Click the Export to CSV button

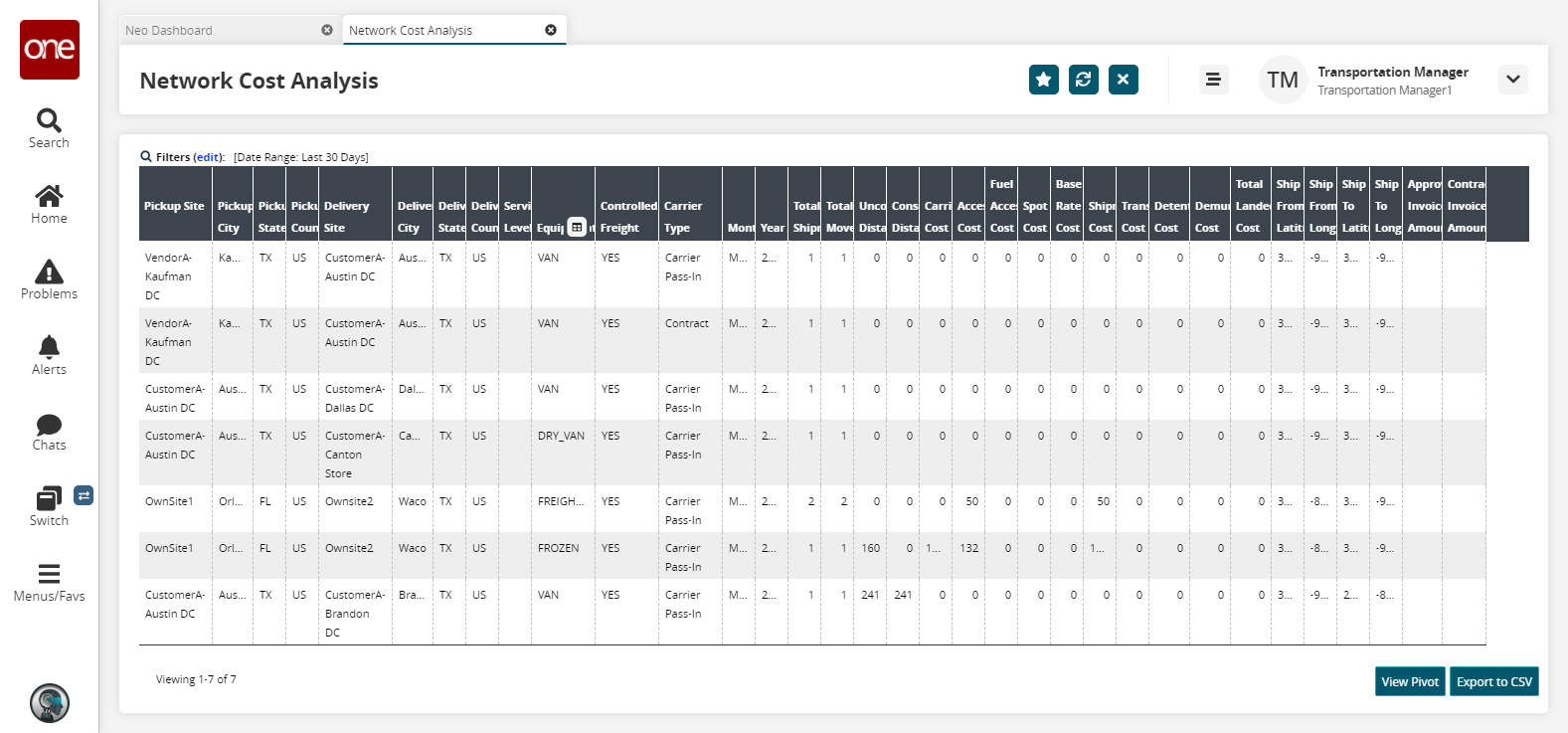[1493, 681]
